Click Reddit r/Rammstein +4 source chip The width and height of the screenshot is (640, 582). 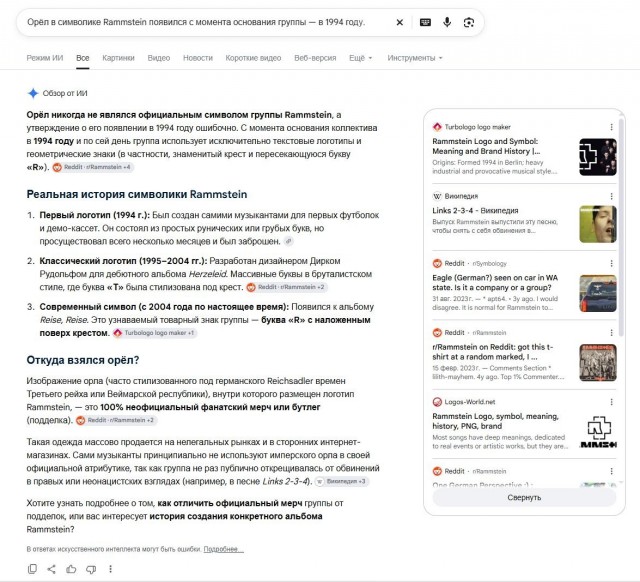[93, 167]
